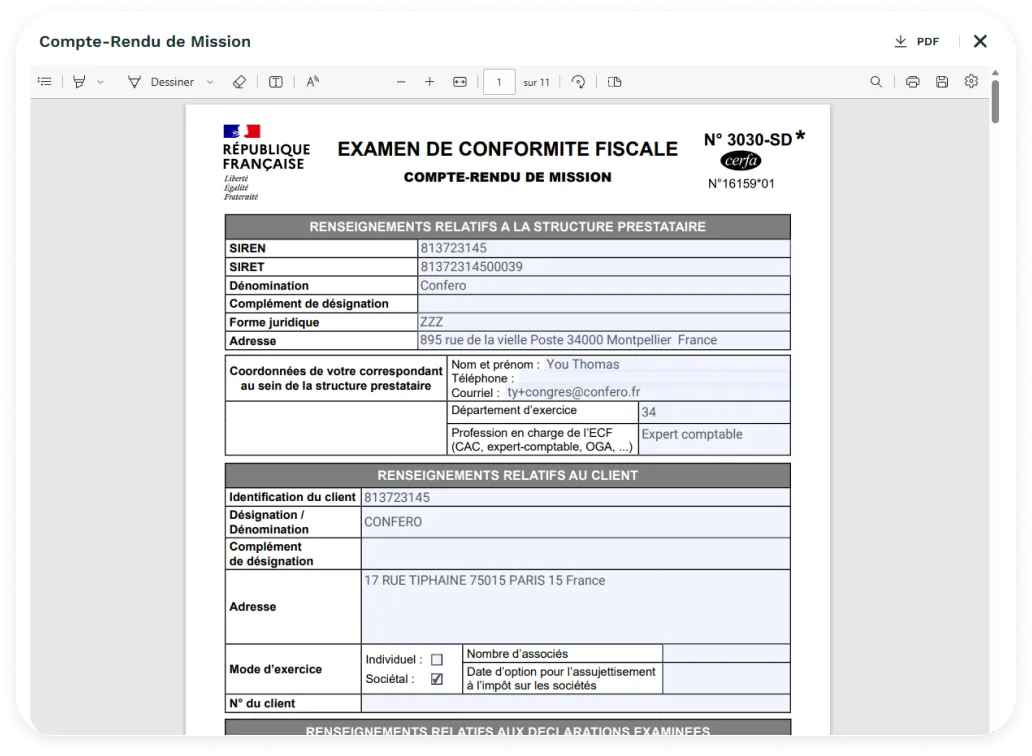Open search in document

[x=876, y=82]
